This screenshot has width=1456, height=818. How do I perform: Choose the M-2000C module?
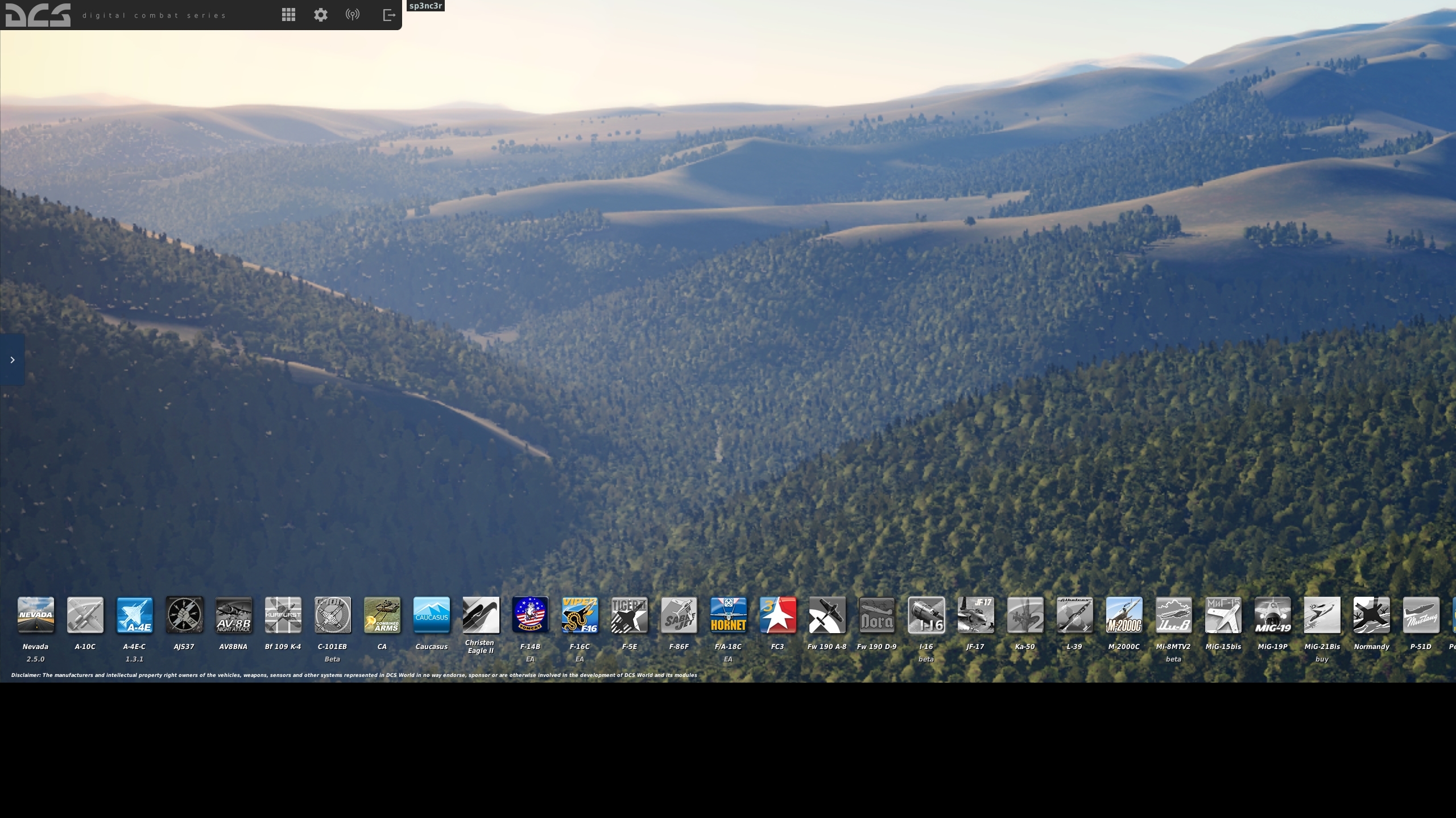pos(1124,614)
